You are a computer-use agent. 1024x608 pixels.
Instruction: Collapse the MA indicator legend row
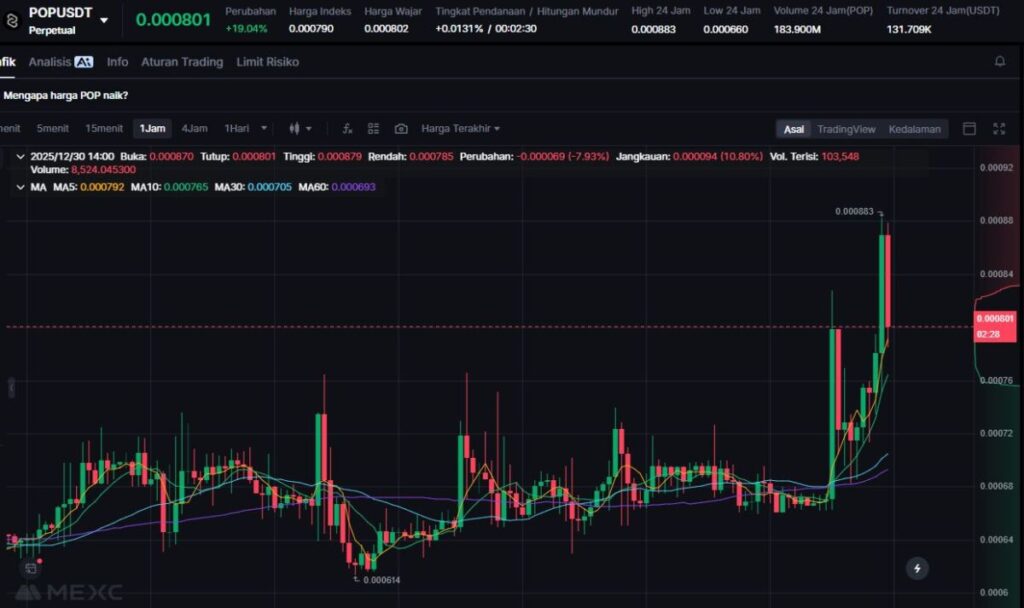(20, 187)
